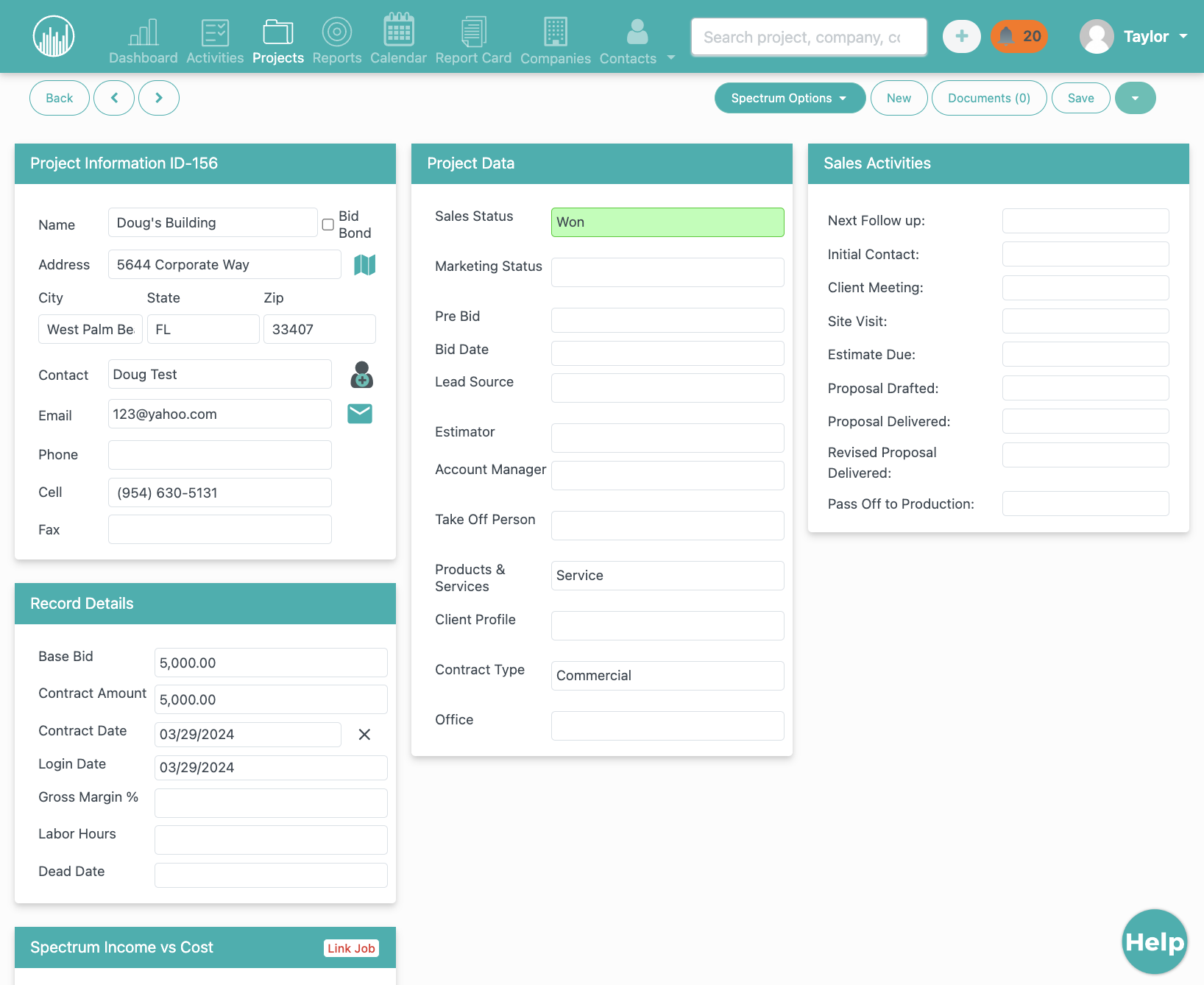Save the project record
Screen dimensions: 1204x985
[x=1081, y=98]
